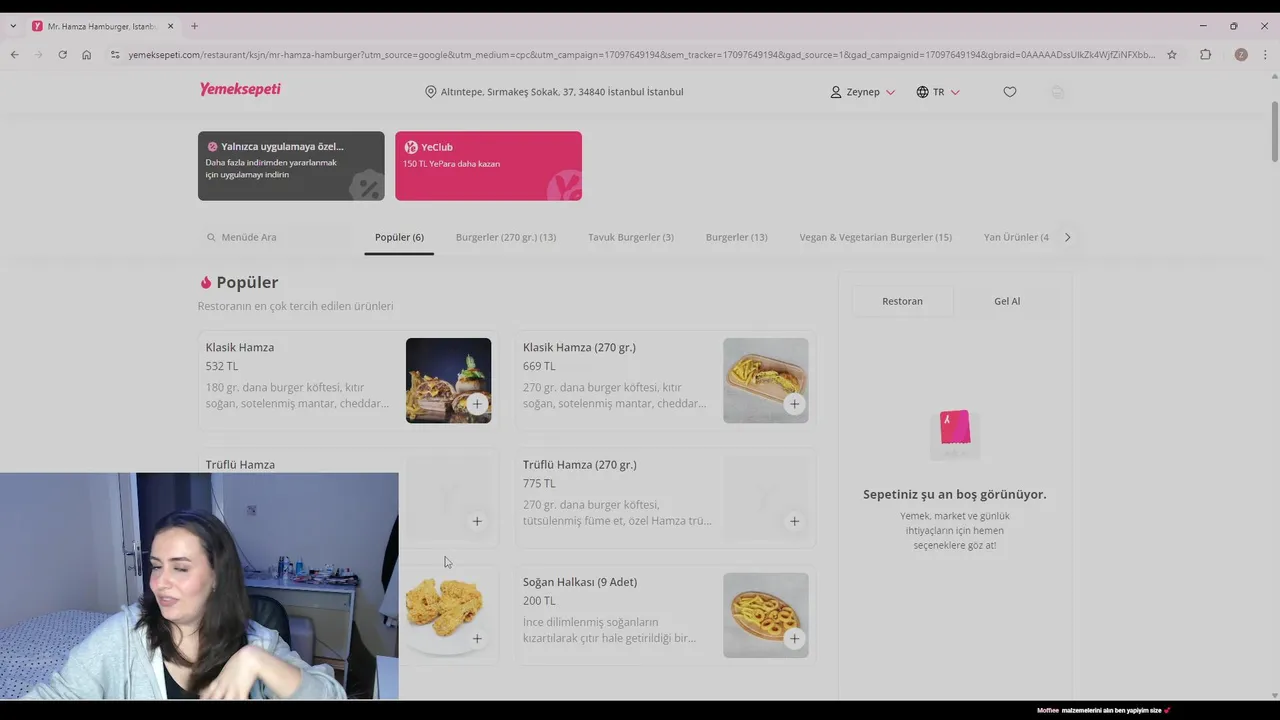
Task: Select the Popüler (6) category tab
Action: click(399, 237)
